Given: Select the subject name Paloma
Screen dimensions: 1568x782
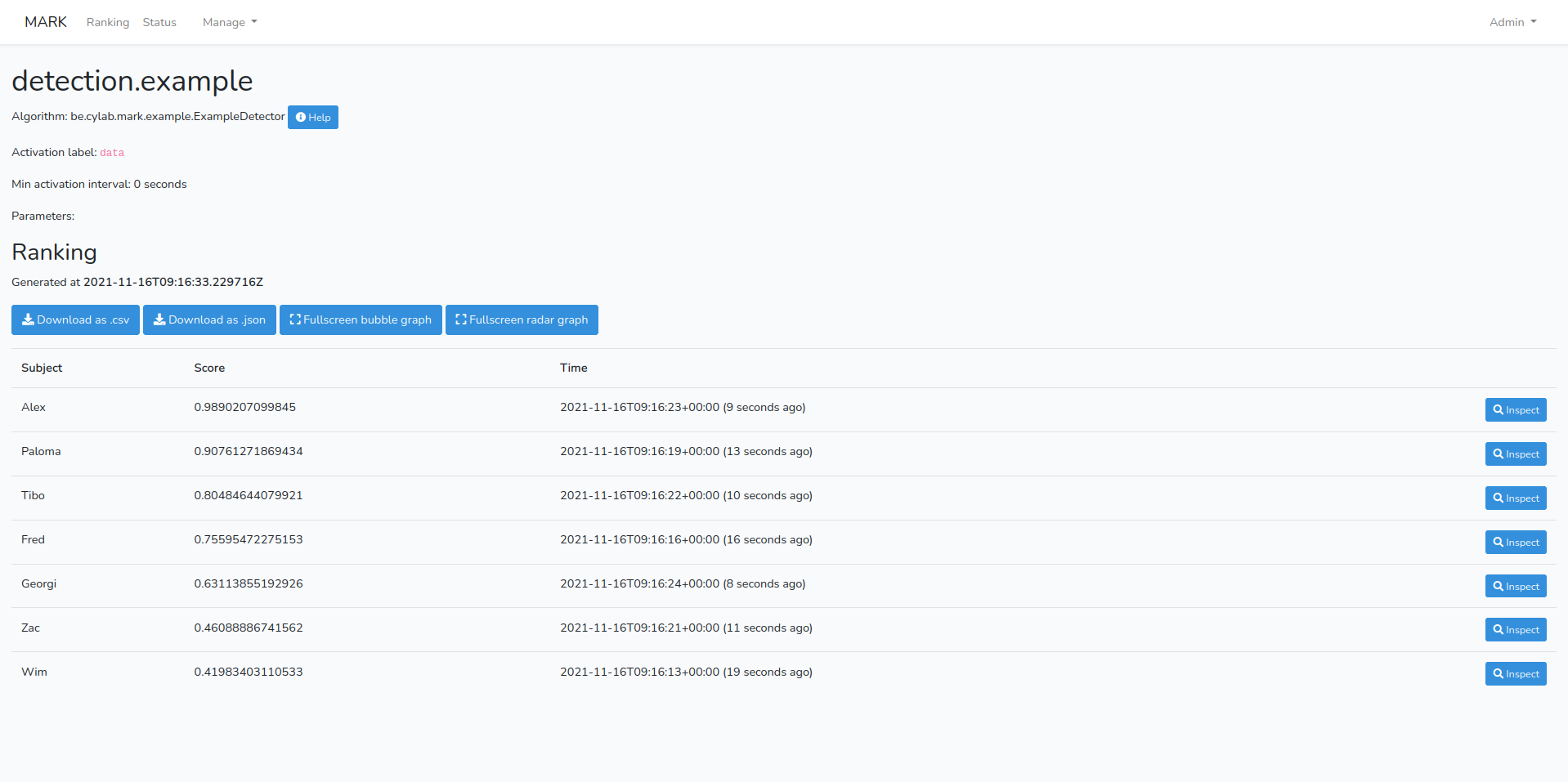Looking at the screenshot, I should tap(41, 451).
